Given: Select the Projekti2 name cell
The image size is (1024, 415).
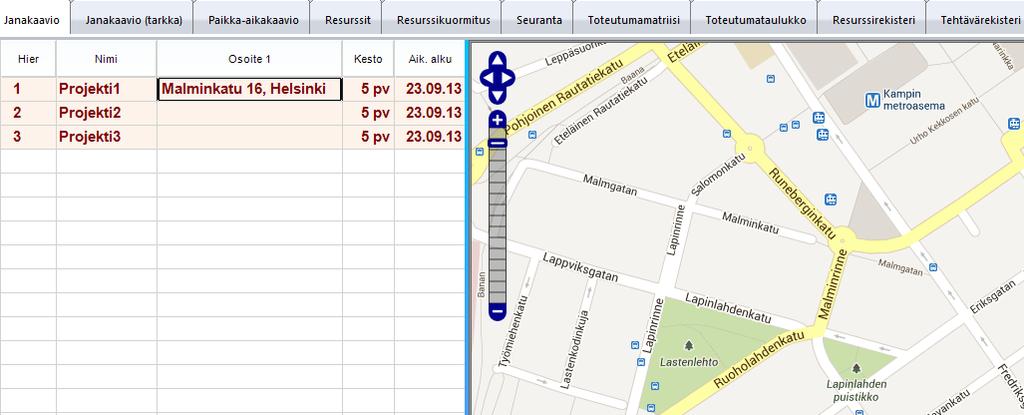Looking at the screenshot, I should [106, 113].
